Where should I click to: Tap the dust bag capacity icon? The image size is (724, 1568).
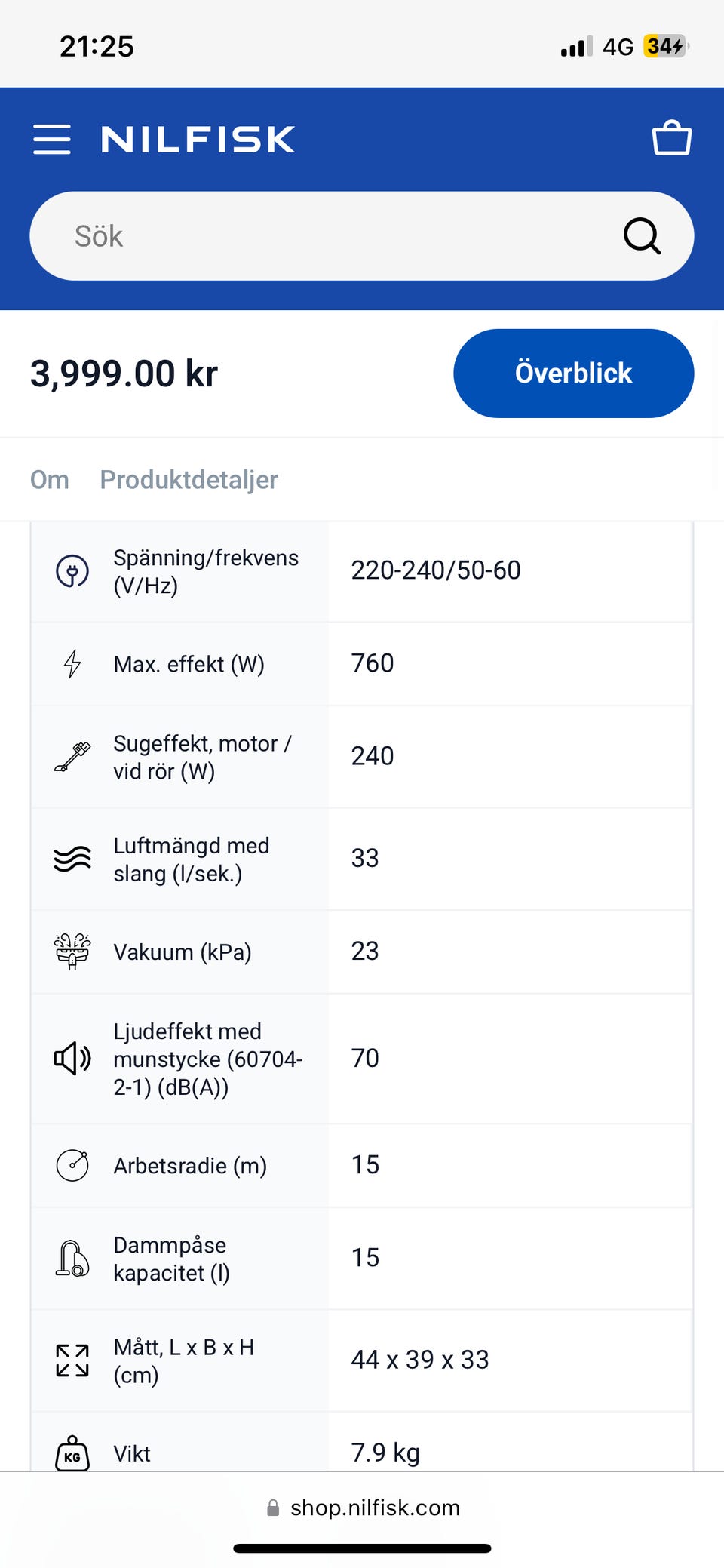72,1259
